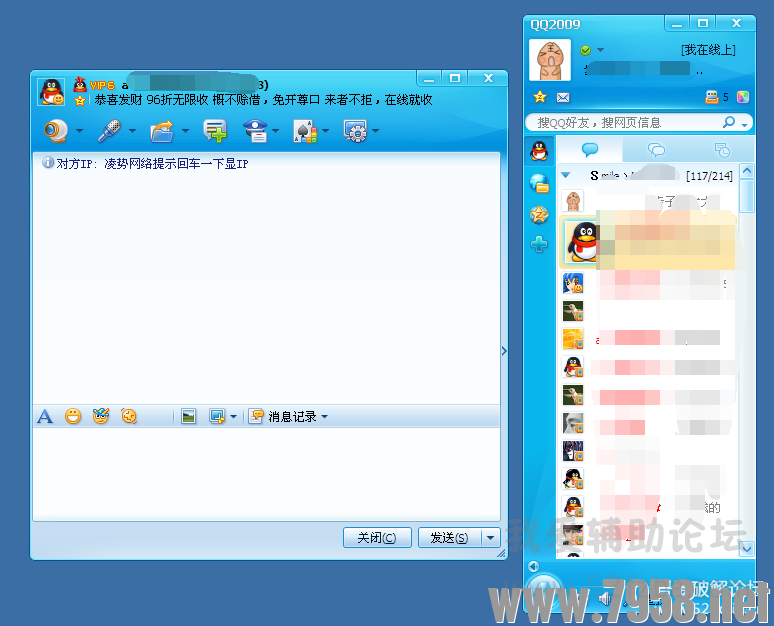Open the font settings 'A' icon

(x=45, y=417)
